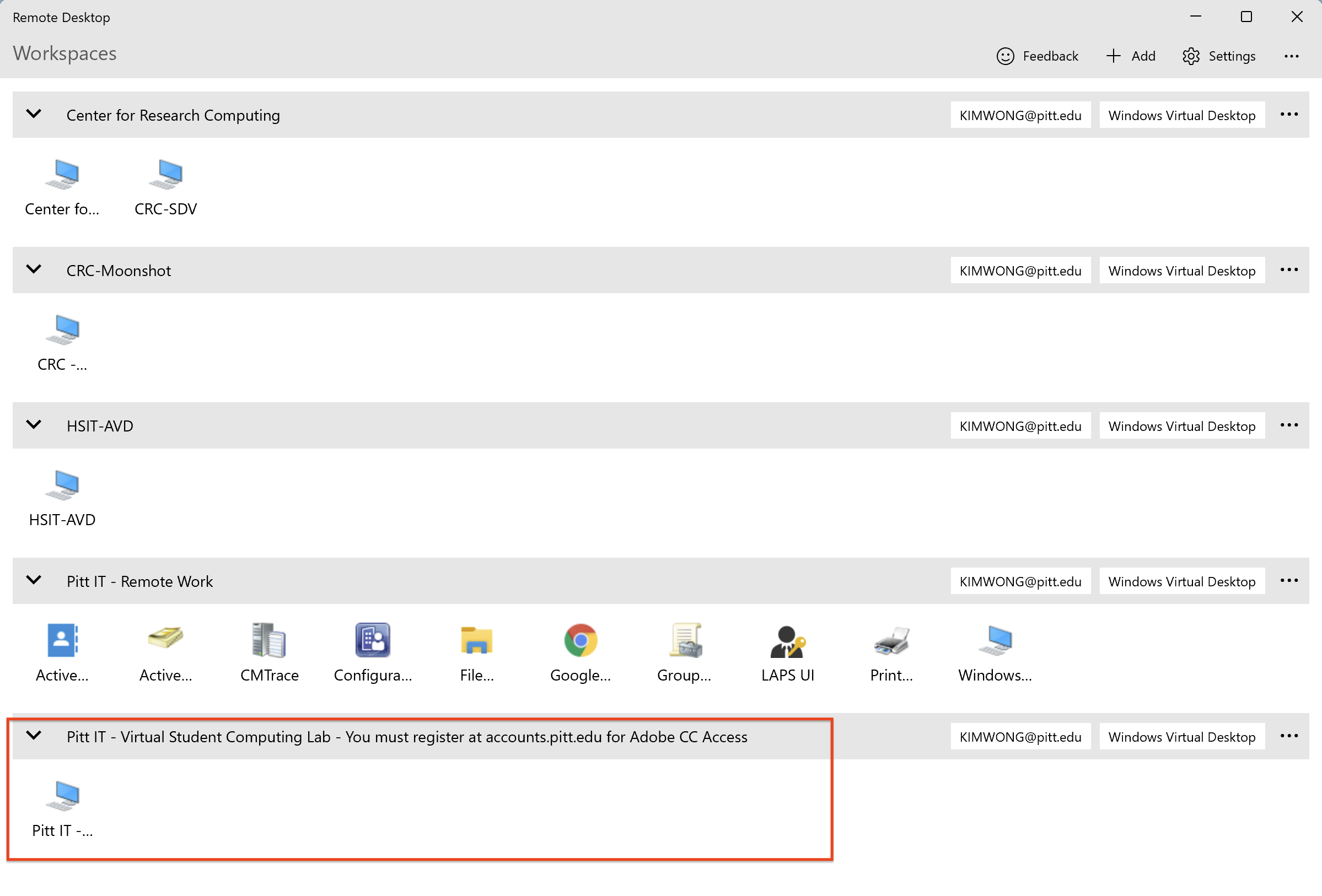
Task: Click the Workspaces heading
Action: (x=65, y=53)
